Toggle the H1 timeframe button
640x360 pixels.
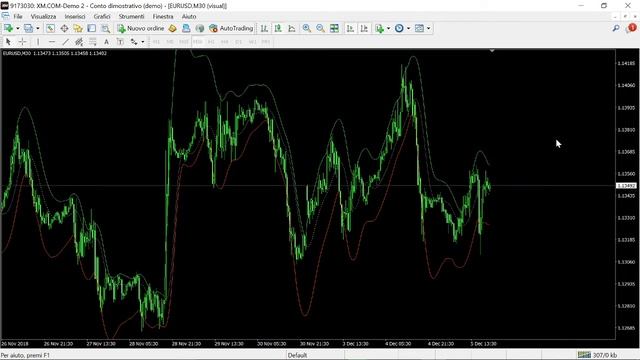211,42
